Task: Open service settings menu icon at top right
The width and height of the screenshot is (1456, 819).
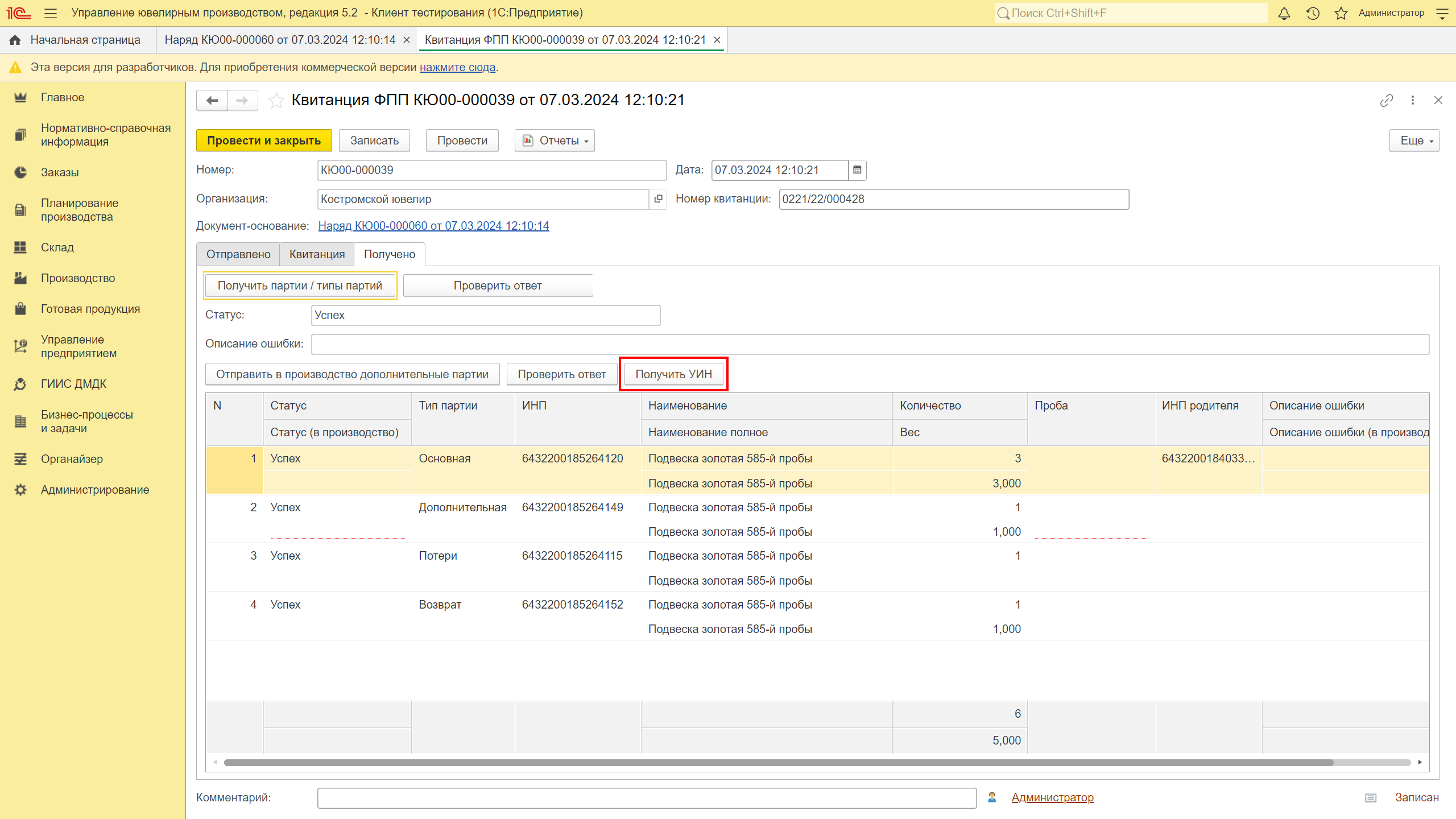Action: tap(1442, 13)
